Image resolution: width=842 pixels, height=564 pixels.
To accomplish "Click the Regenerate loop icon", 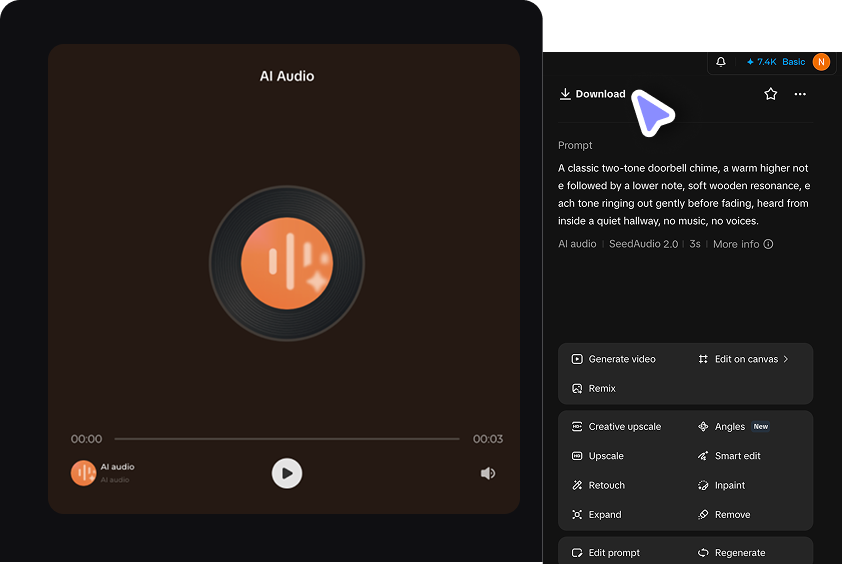I will [x=703, y=553].
